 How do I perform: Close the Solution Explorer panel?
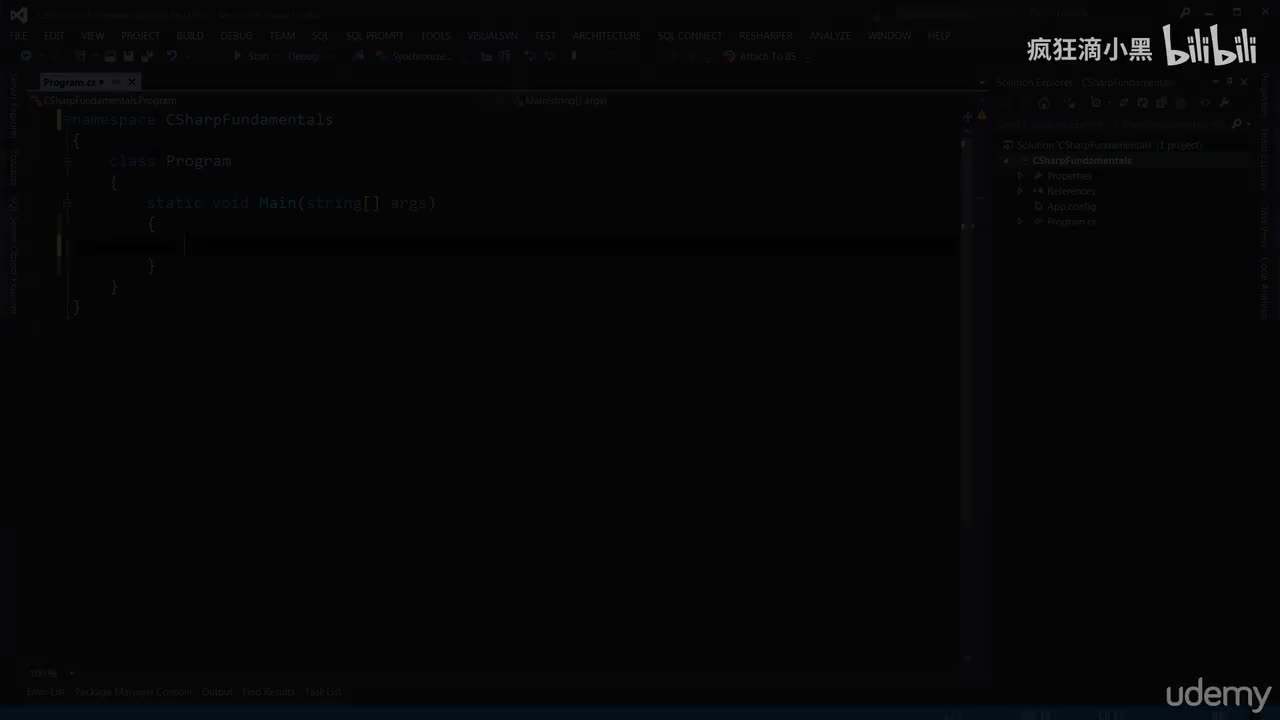1244,82
